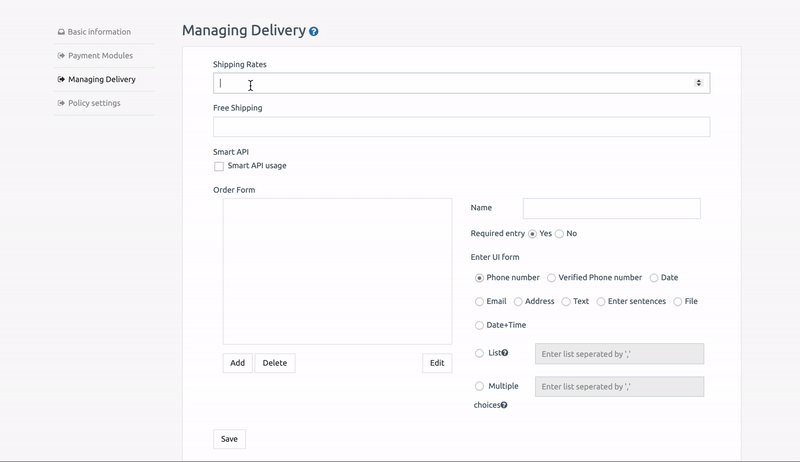
Task: Focus the Free Shipping text field
Action: coord(461,127)
